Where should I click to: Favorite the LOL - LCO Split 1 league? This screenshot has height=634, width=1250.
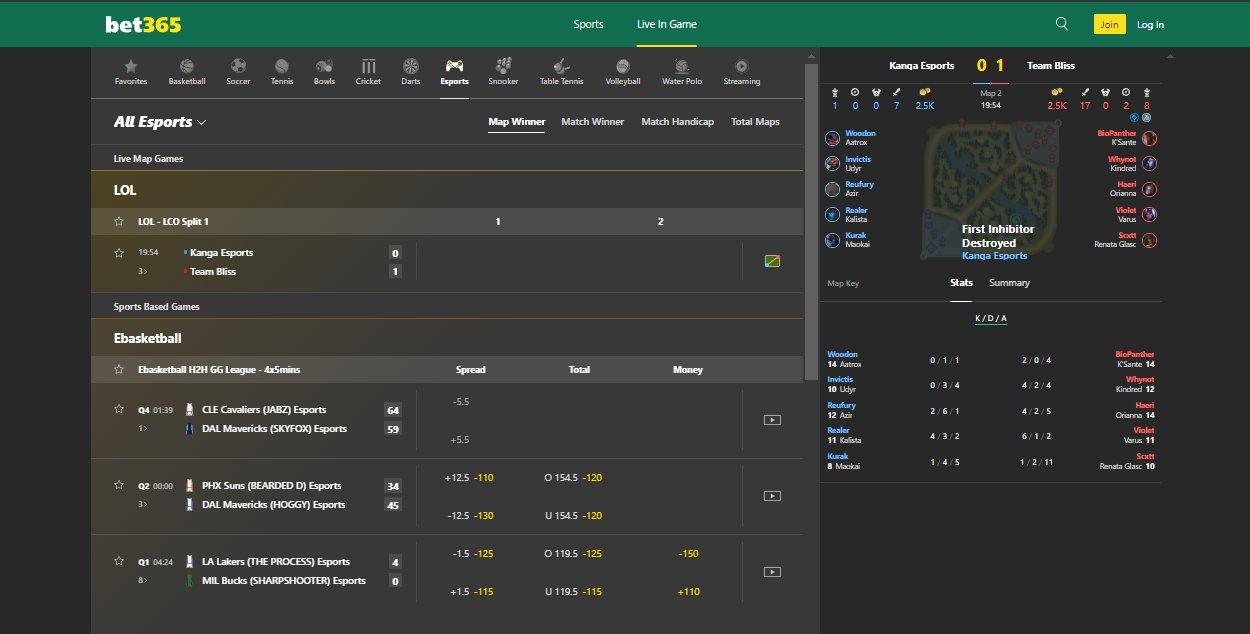click(119, 221)
